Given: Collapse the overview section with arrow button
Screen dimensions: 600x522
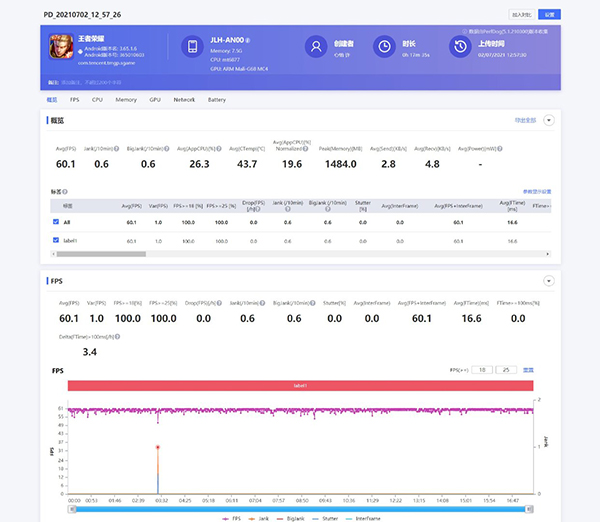Looking at the screenshot, I should 548,120.
